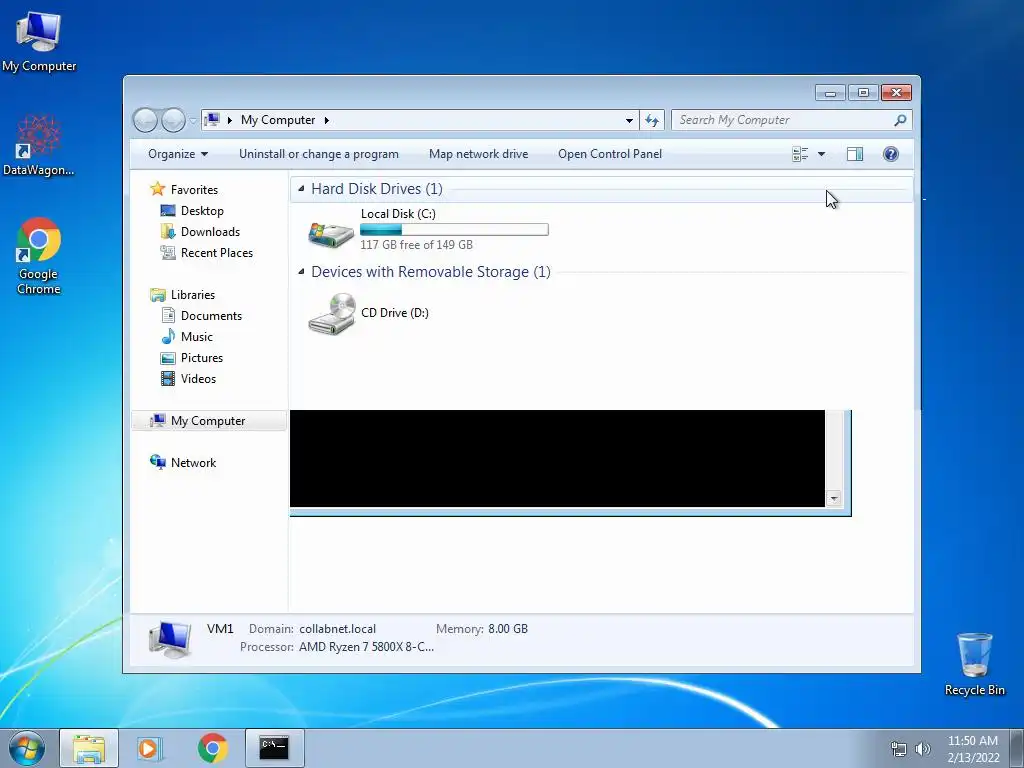Viewport: 1024px width, 768px height.
Task: Refresh the My Computer view
Action: 652,120
